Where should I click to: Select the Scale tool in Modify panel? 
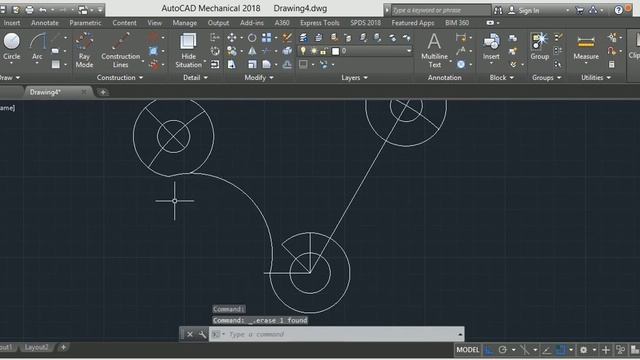[252, 64]
